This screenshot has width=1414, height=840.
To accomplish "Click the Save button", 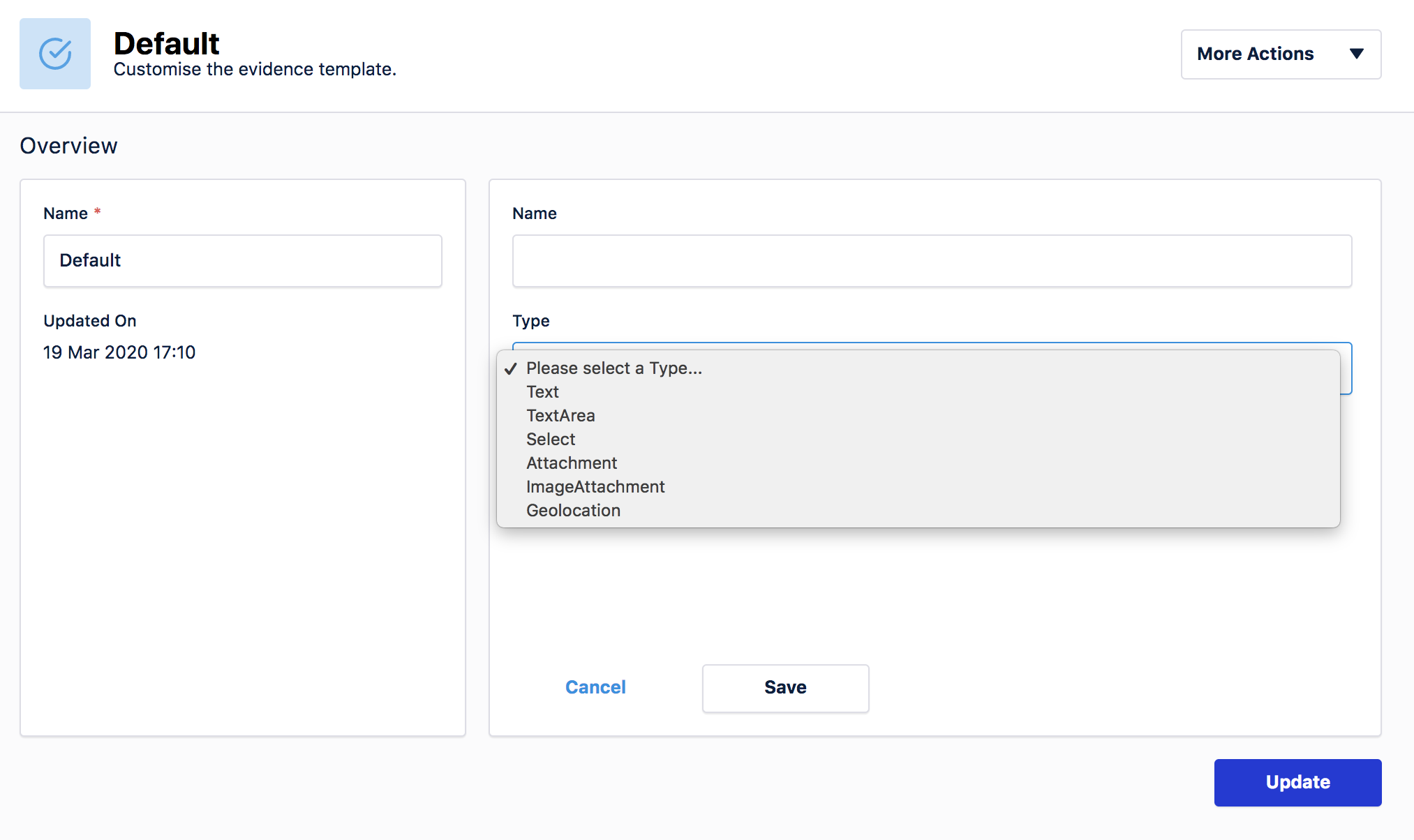I will [786, 689].
